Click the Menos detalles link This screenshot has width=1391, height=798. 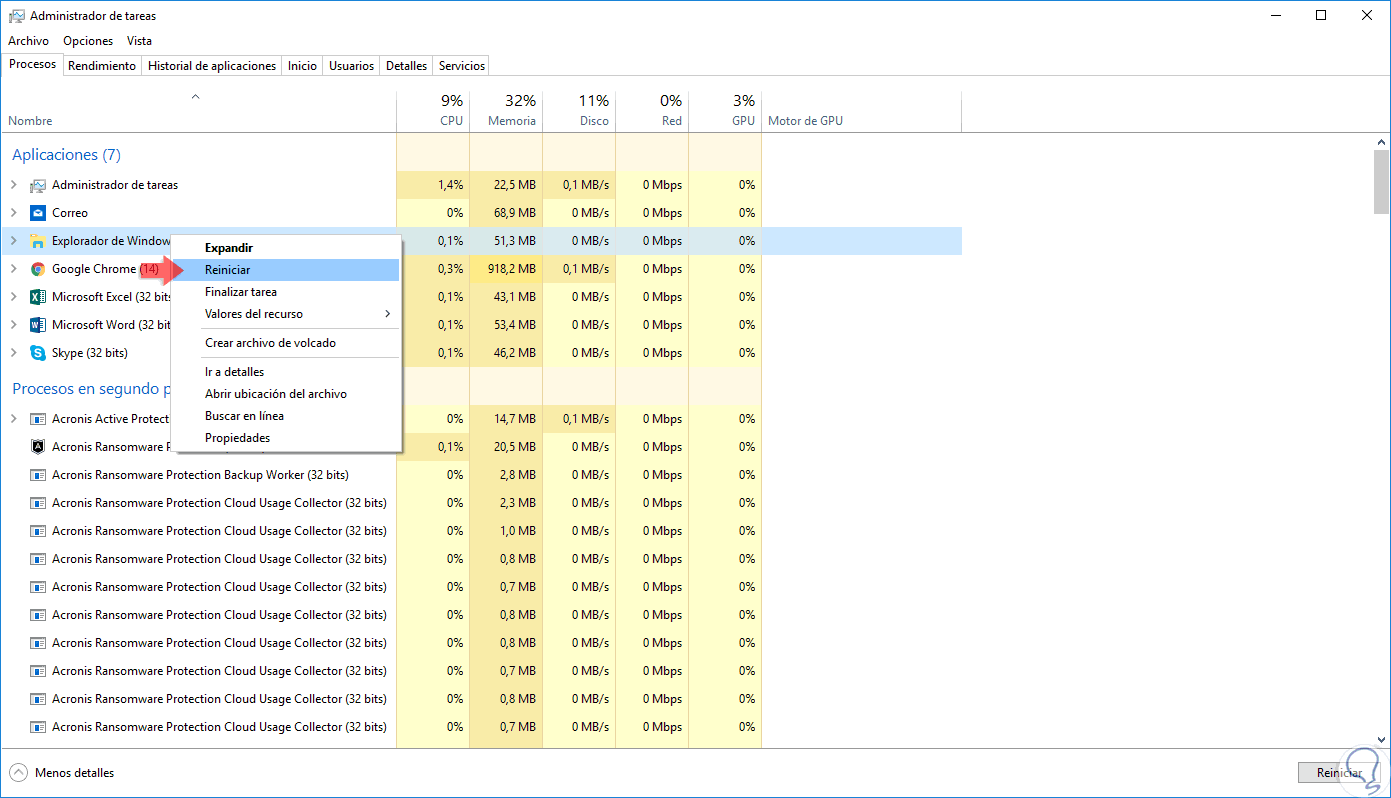click(75, 773)
